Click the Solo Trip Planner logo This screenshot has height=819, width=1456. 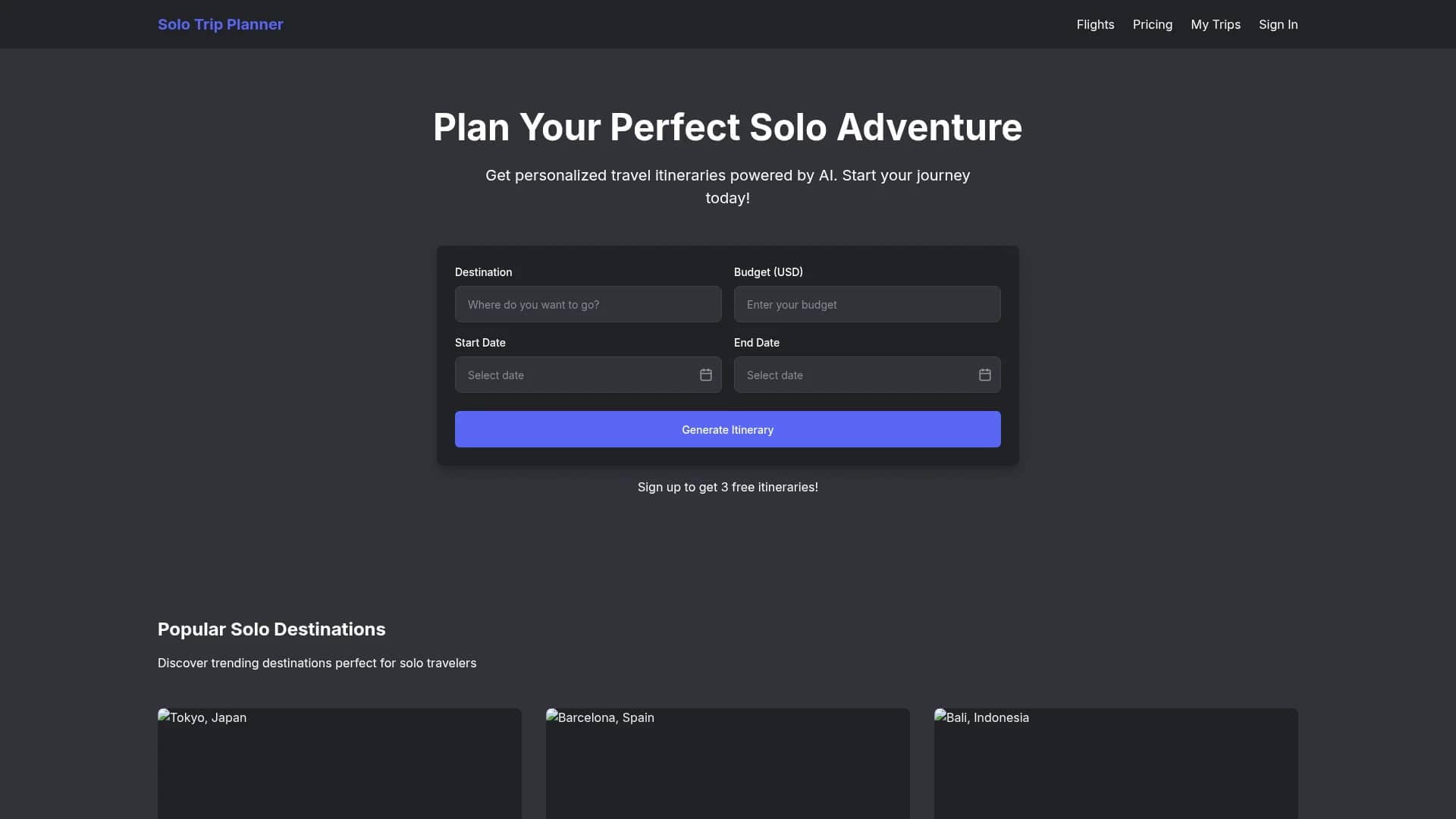[220, 24]
